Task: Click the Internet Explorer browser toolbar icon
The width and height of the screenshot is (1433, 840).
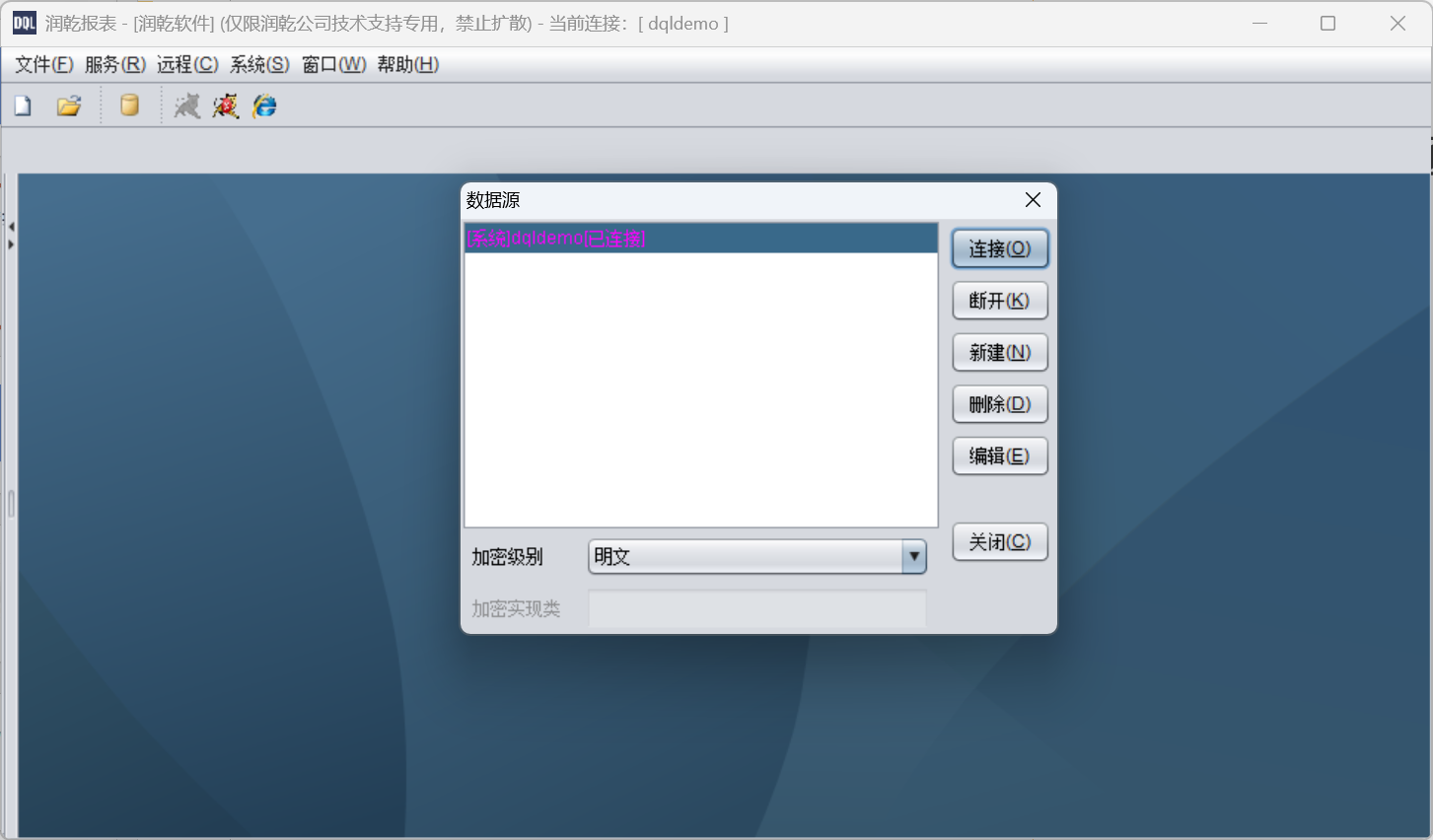Action: click(x=265, y=105)
